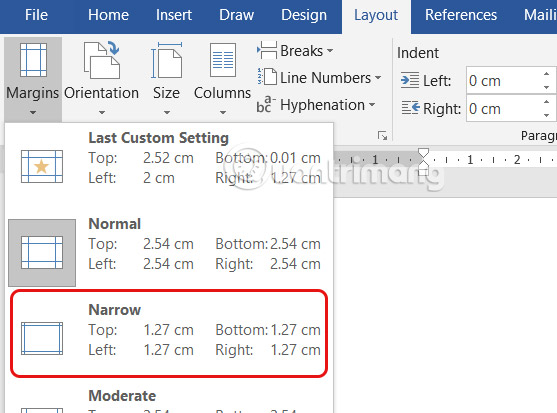Click the first line indent marker on the ruler
Image resolution: width=557 pixels, height=413 pixels.
[x=423, y=153]
